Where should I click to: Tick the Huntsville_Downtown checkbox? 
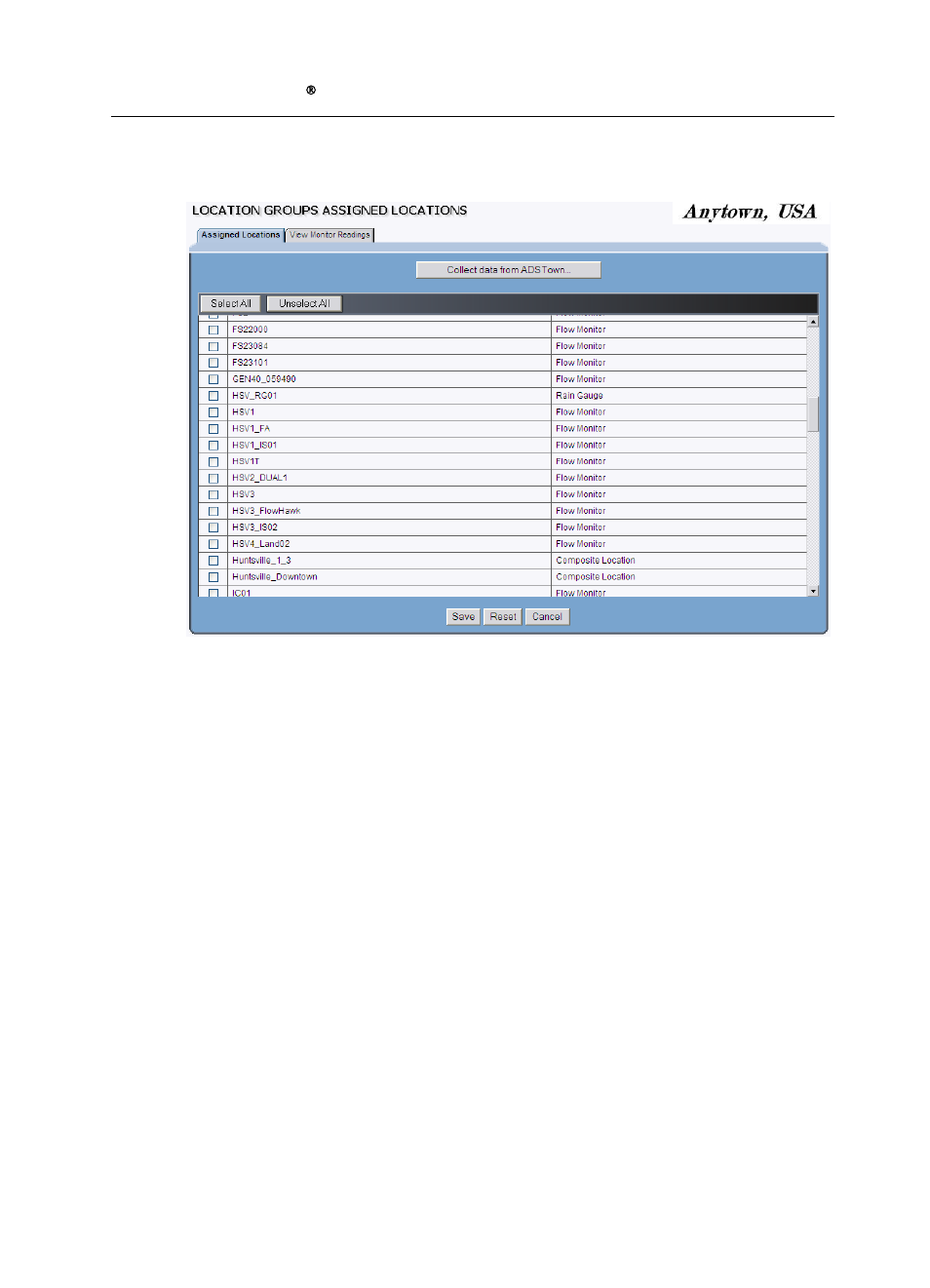[213, 577]
